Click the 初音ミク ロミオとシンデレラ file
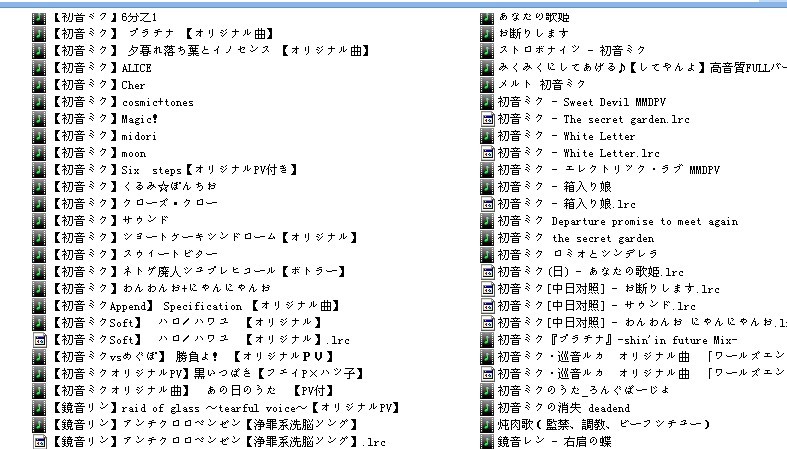This screenshot has width=787, height=449. click(578, 255)
